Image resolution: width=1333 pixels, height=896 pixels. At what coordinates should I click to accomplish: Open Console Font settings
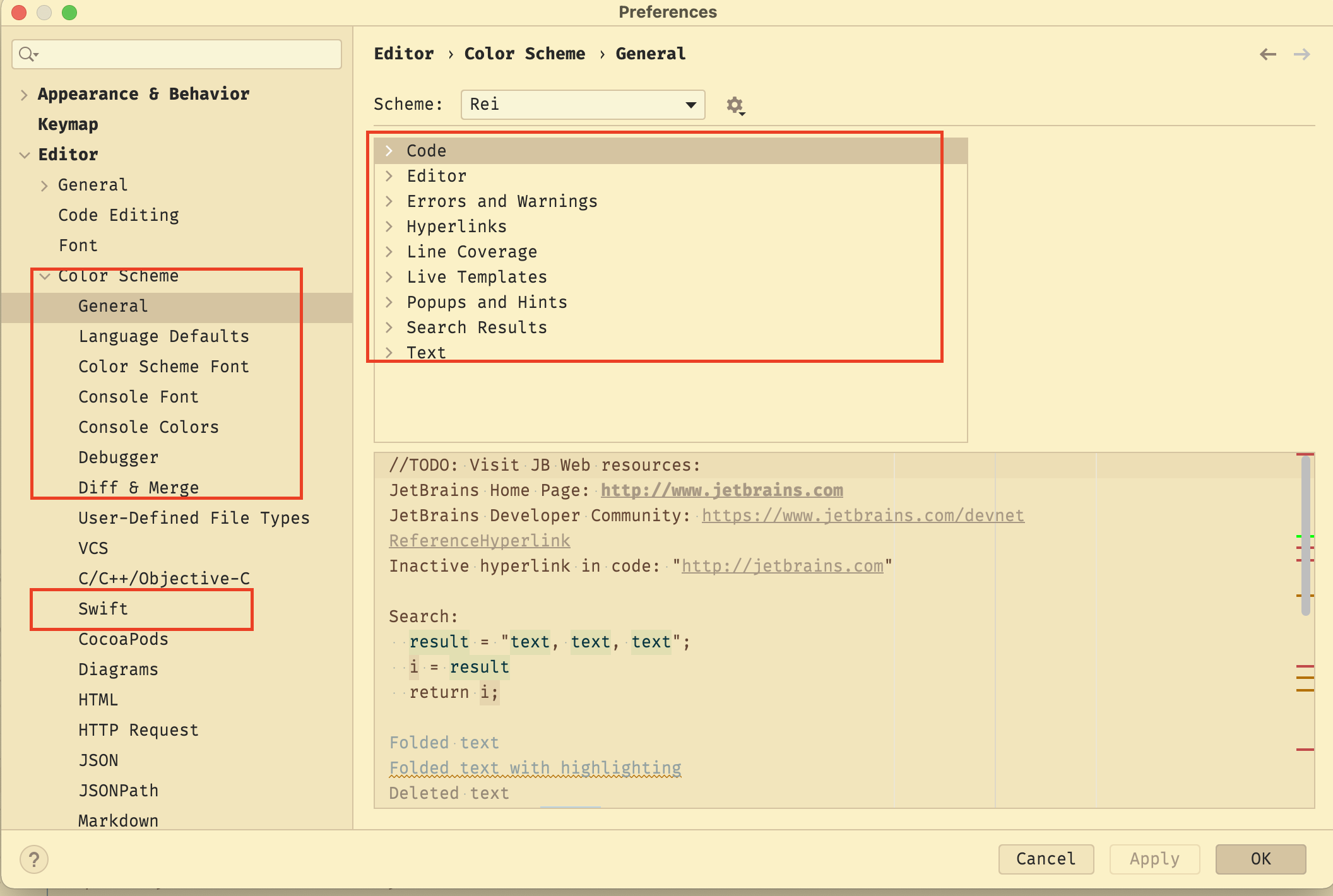click(x=139, y=397)
